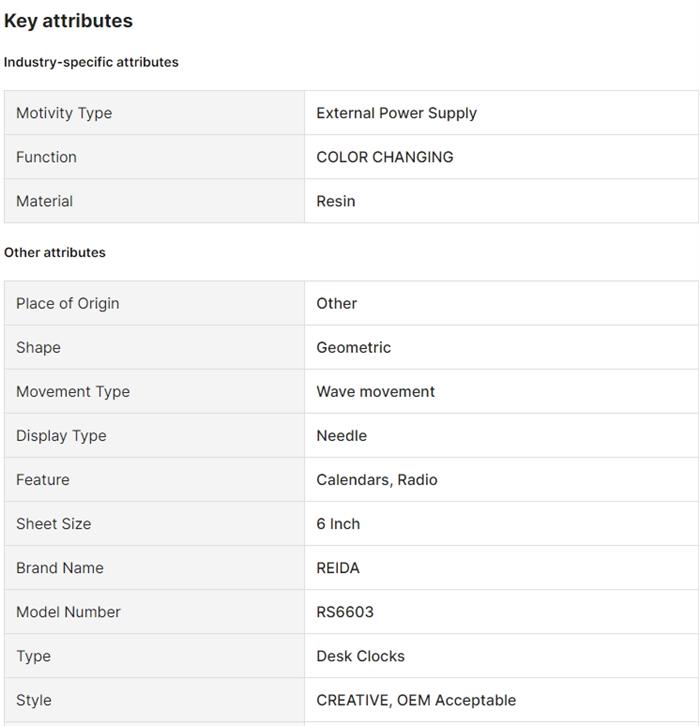The width and height of the screenshot is (700, 726).
Task: Select the Industry-specific attributes subheading
Action: click(91, 62)
